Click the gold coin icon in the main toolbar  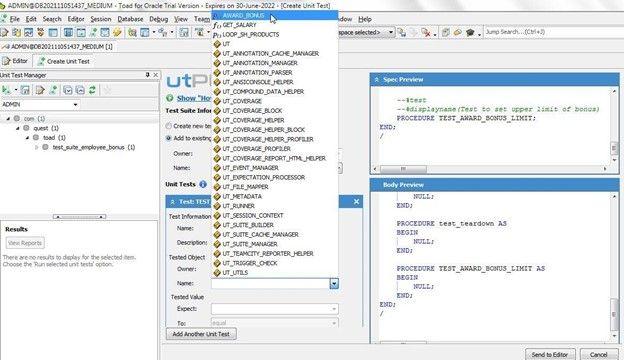coord(117,32)
